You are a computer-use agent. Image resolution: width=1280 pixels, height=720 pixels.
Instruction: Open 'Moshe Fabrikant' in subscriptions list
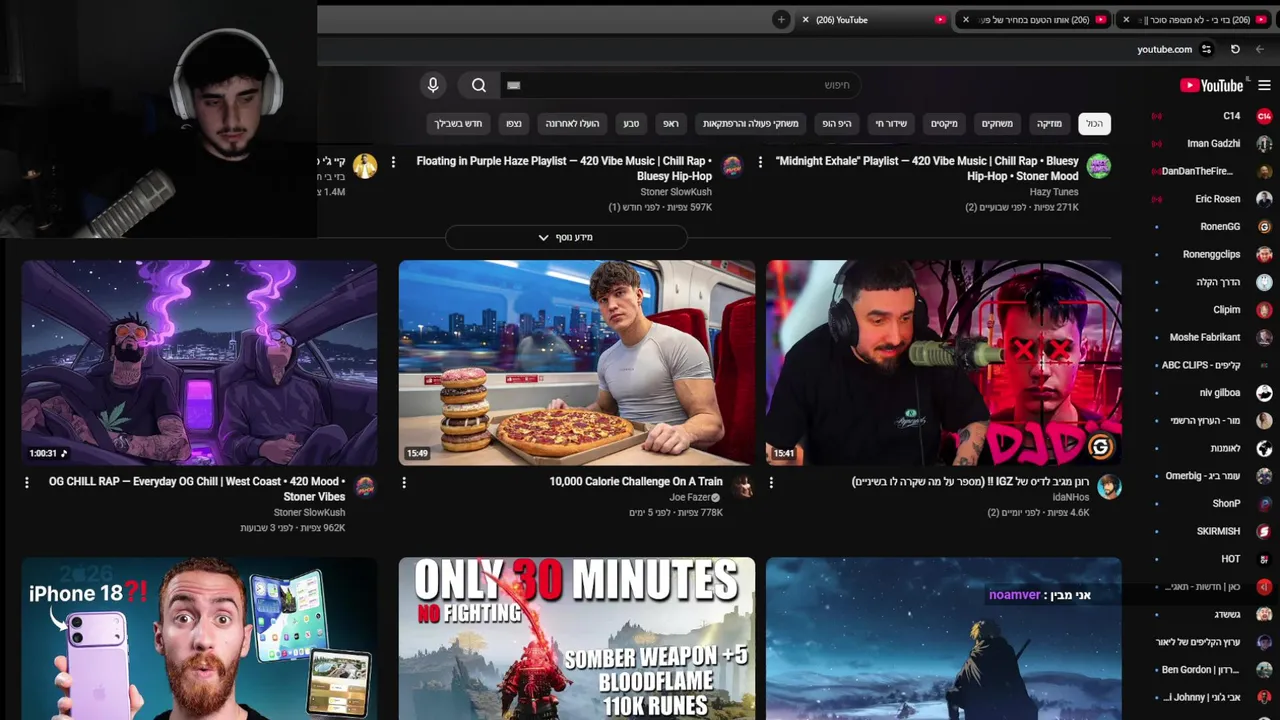coord(1212,338)
